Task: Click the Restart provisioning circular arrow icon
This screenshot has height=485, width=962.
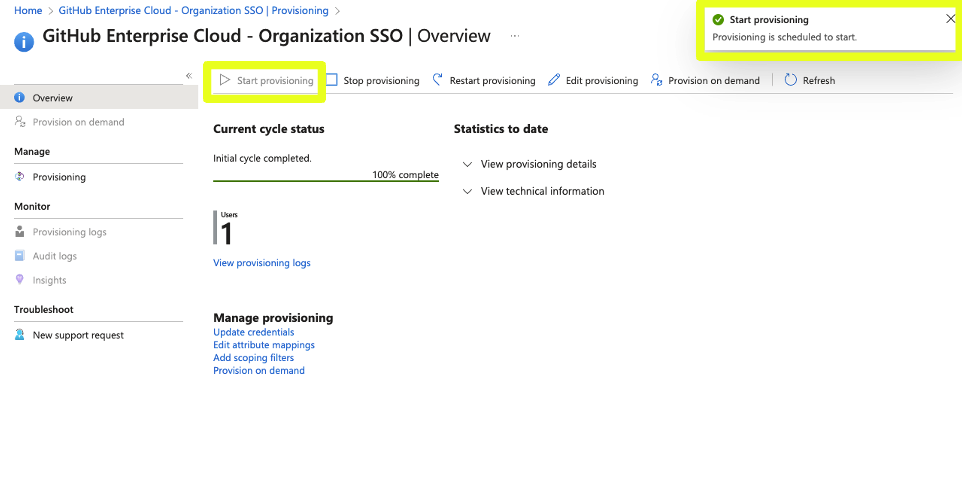Action: 437,80
